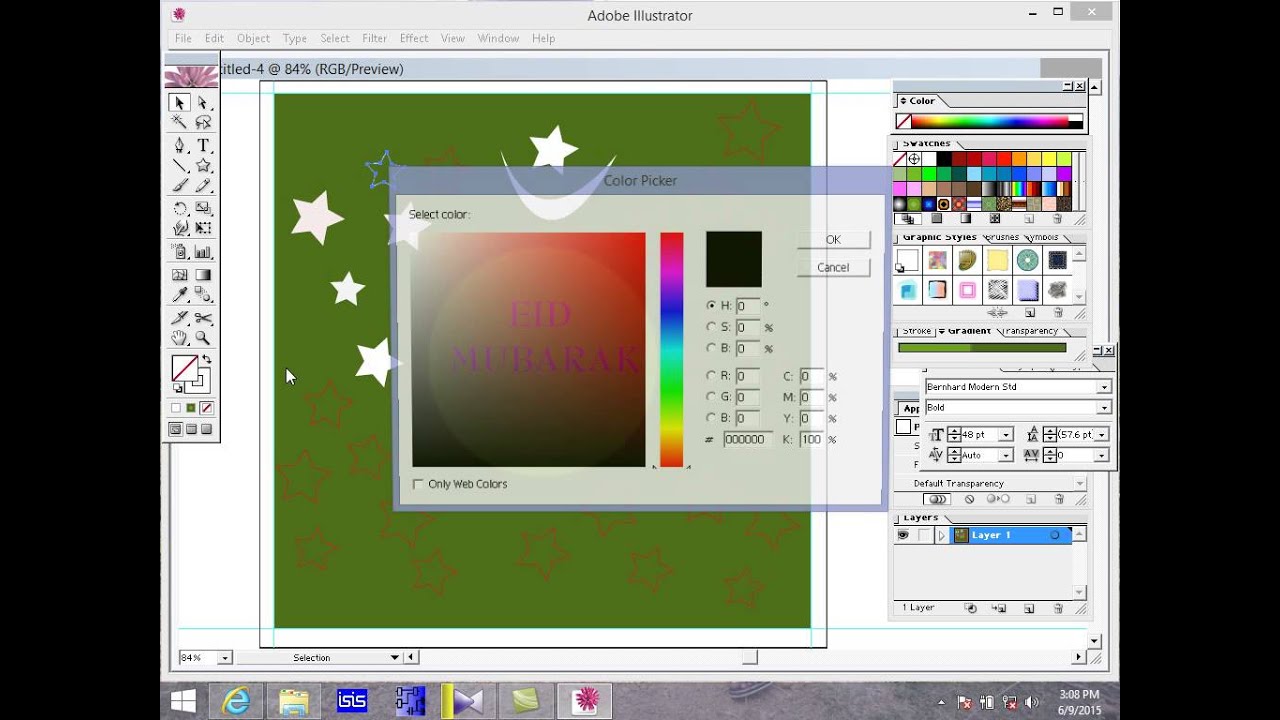Click Cancel in the Color Picker

point(833,268)
